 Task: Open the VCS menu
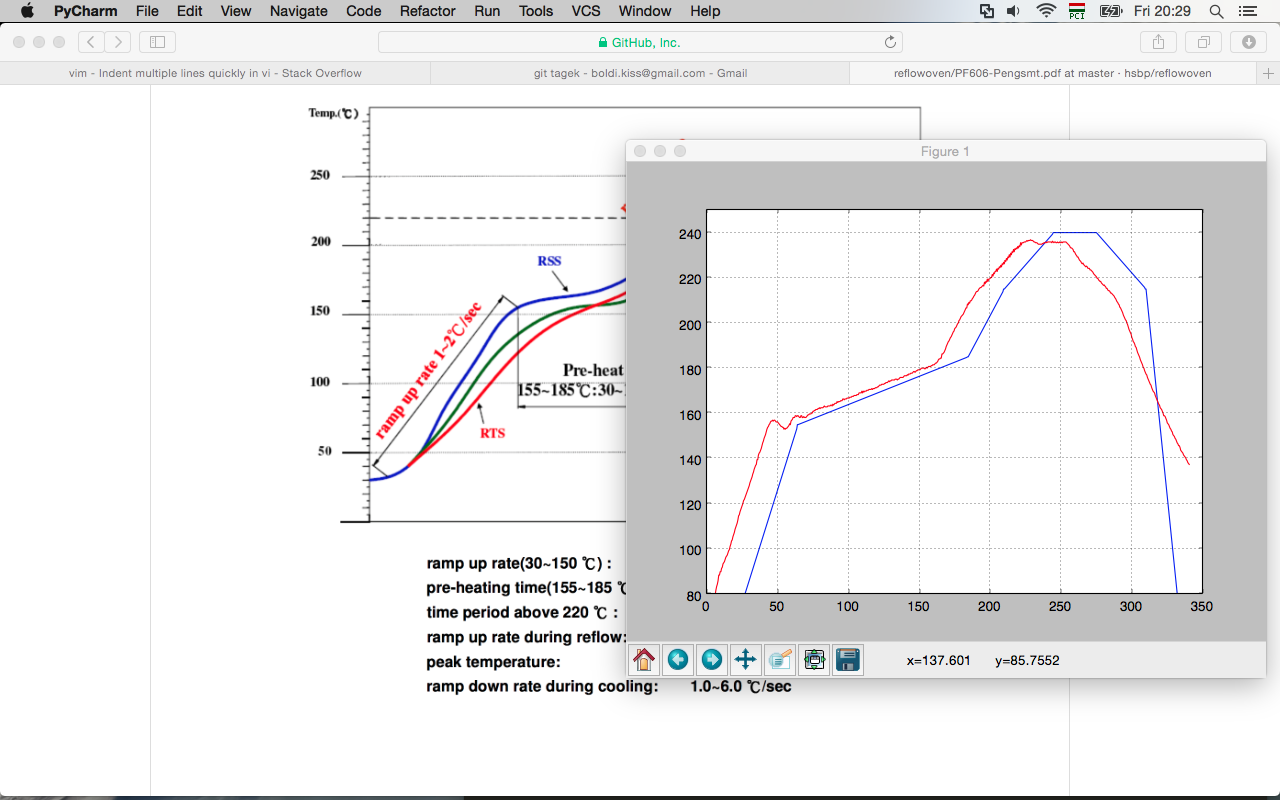tap(586, 11)
